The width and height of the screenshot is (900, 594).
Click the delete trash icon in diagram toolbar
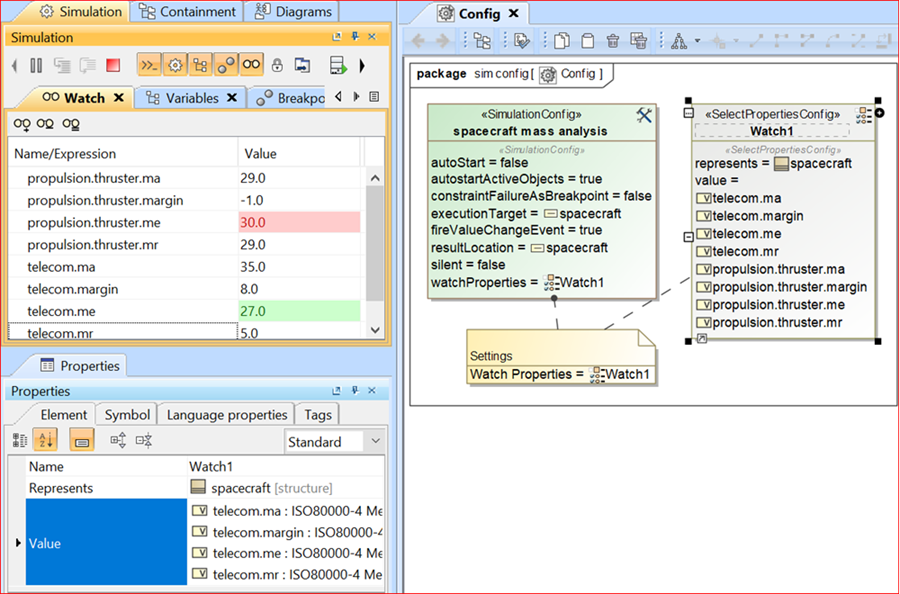612,41
